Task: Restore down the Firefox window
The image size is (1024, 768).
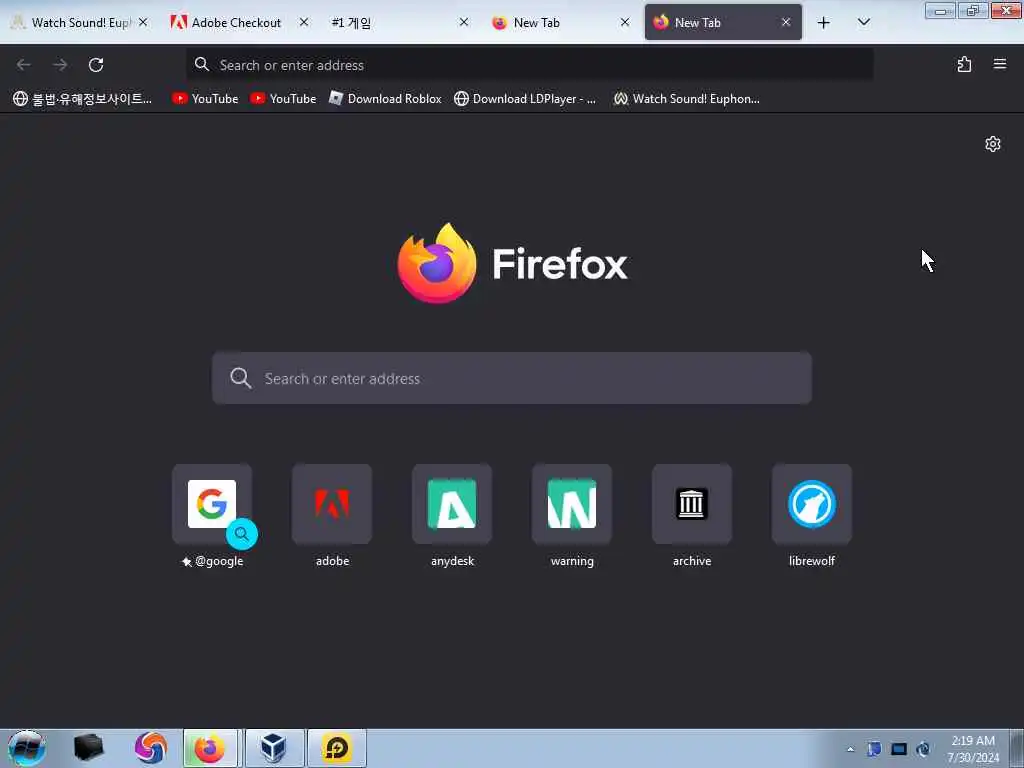Action: coord(973,10)
